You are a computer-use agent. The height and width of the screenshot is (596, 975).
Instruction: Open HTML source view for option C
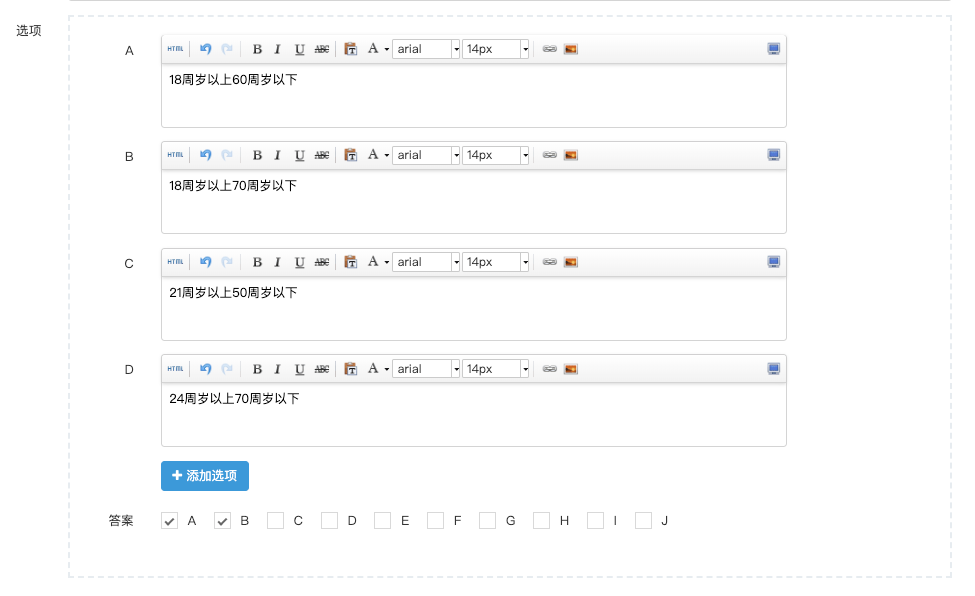click(x=175, y=263)
